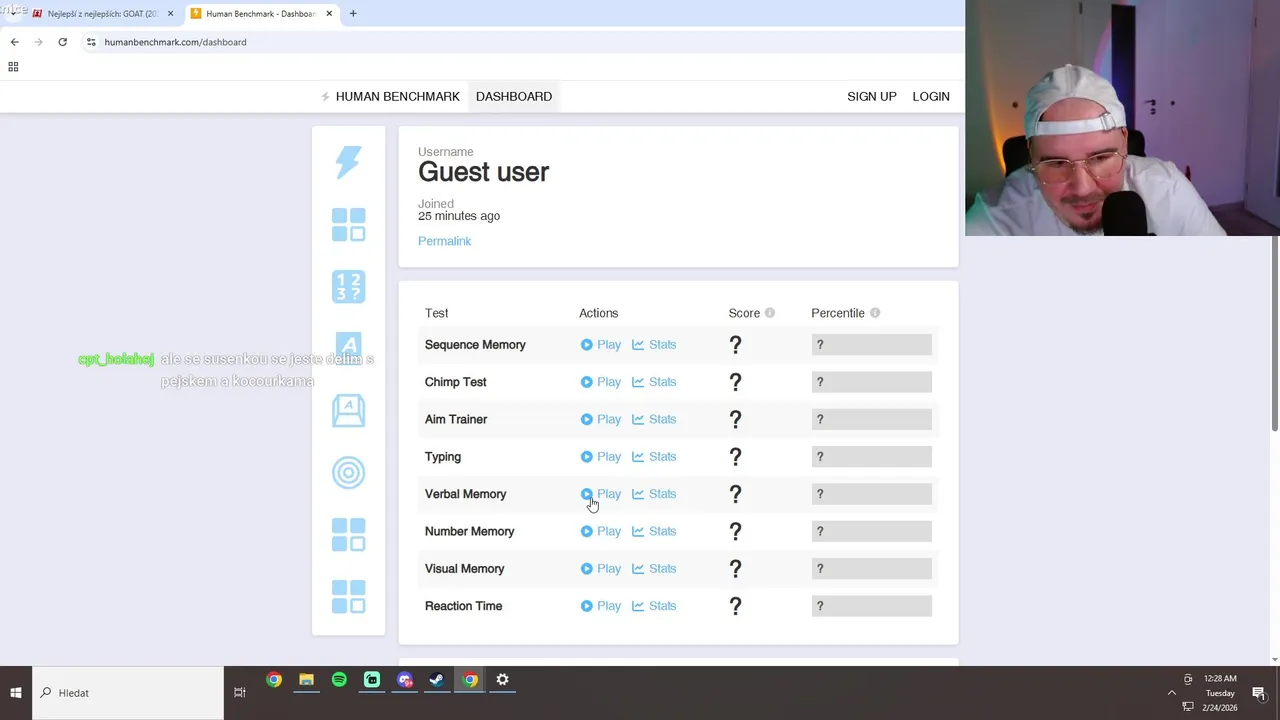Play the Verbal Memory test
Screen dimensions: 1280x720
(601, 494)
